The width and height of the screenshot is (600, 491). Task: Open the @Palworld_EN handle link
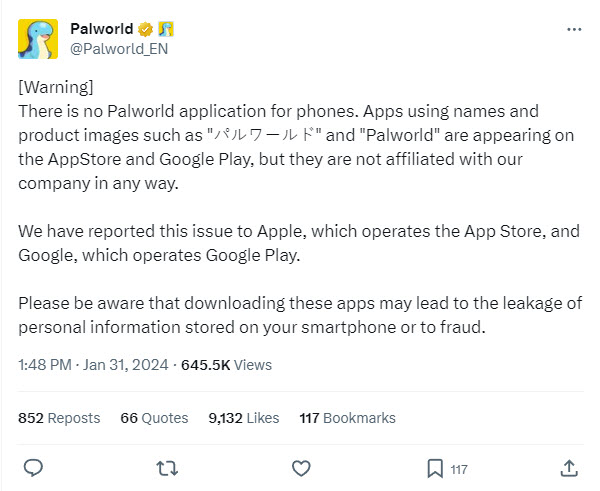click(x=119, y=49)
